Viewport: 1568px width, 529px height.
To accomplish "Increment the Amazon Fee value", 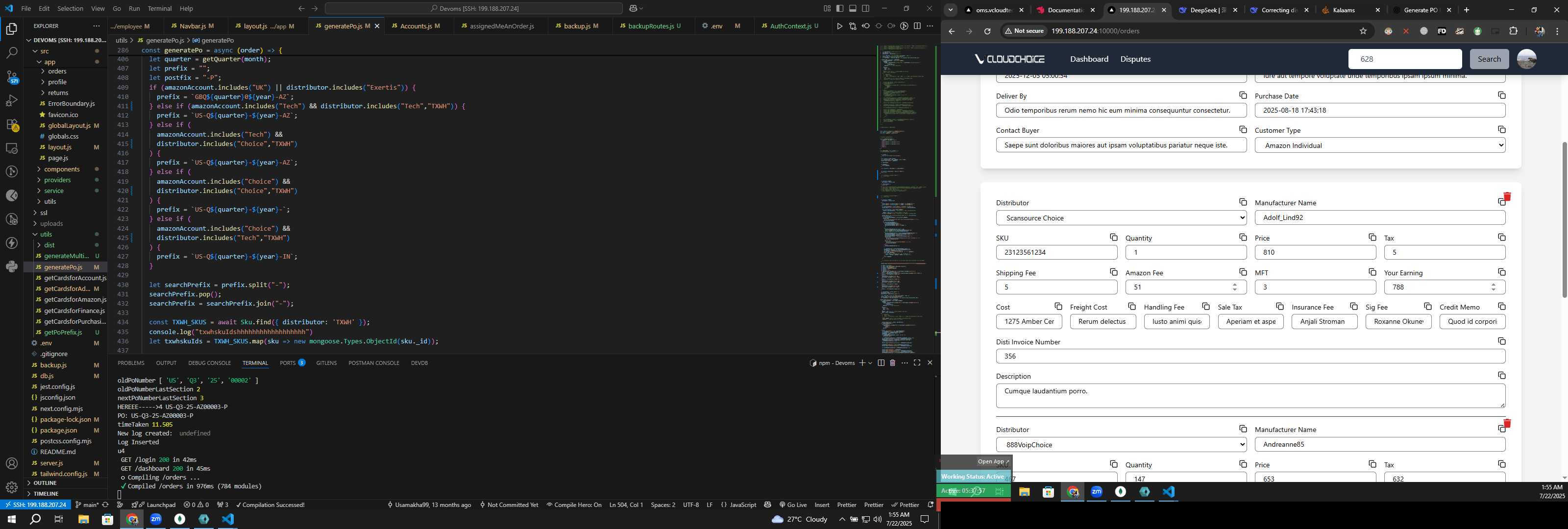I will (x=1234, y=284).
